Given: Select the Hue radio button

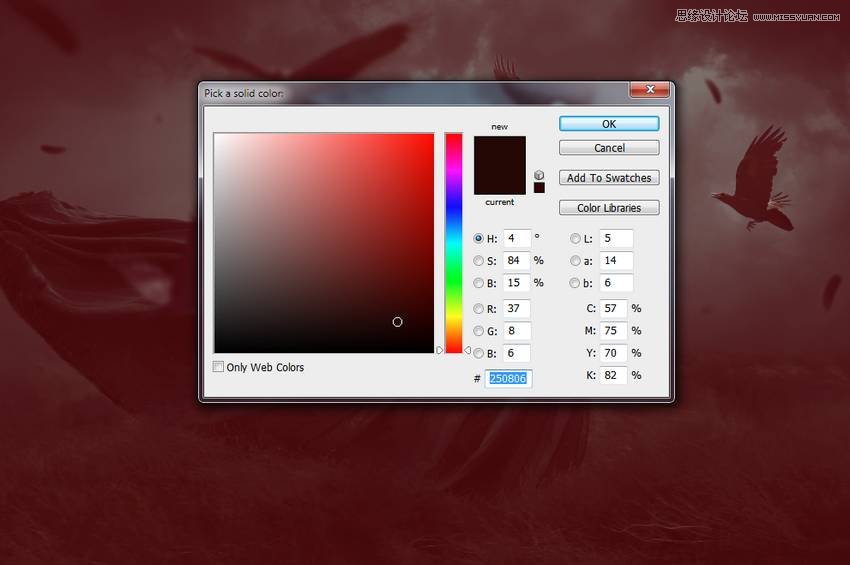Looking at the screenshot, I should pyautogui.click(x=479, y=239).
